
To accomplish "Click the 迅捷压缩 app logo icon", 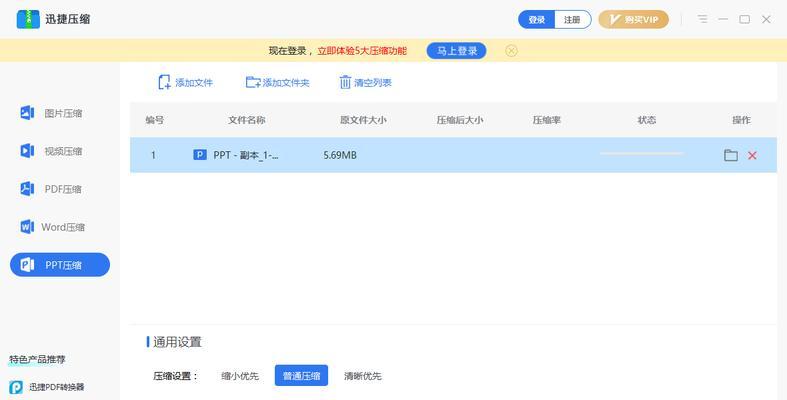I will 28,19.
